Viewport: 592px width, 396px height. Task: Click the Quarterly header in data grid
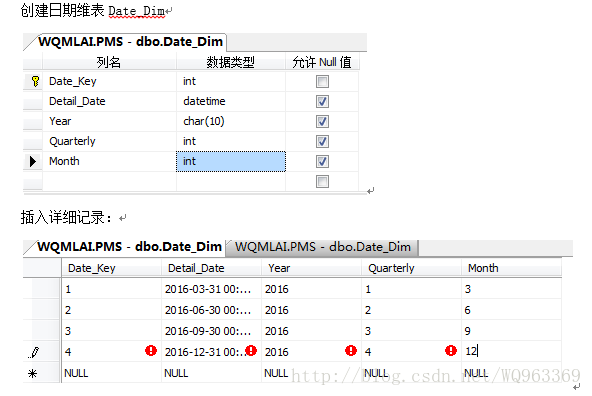point(412,268)
